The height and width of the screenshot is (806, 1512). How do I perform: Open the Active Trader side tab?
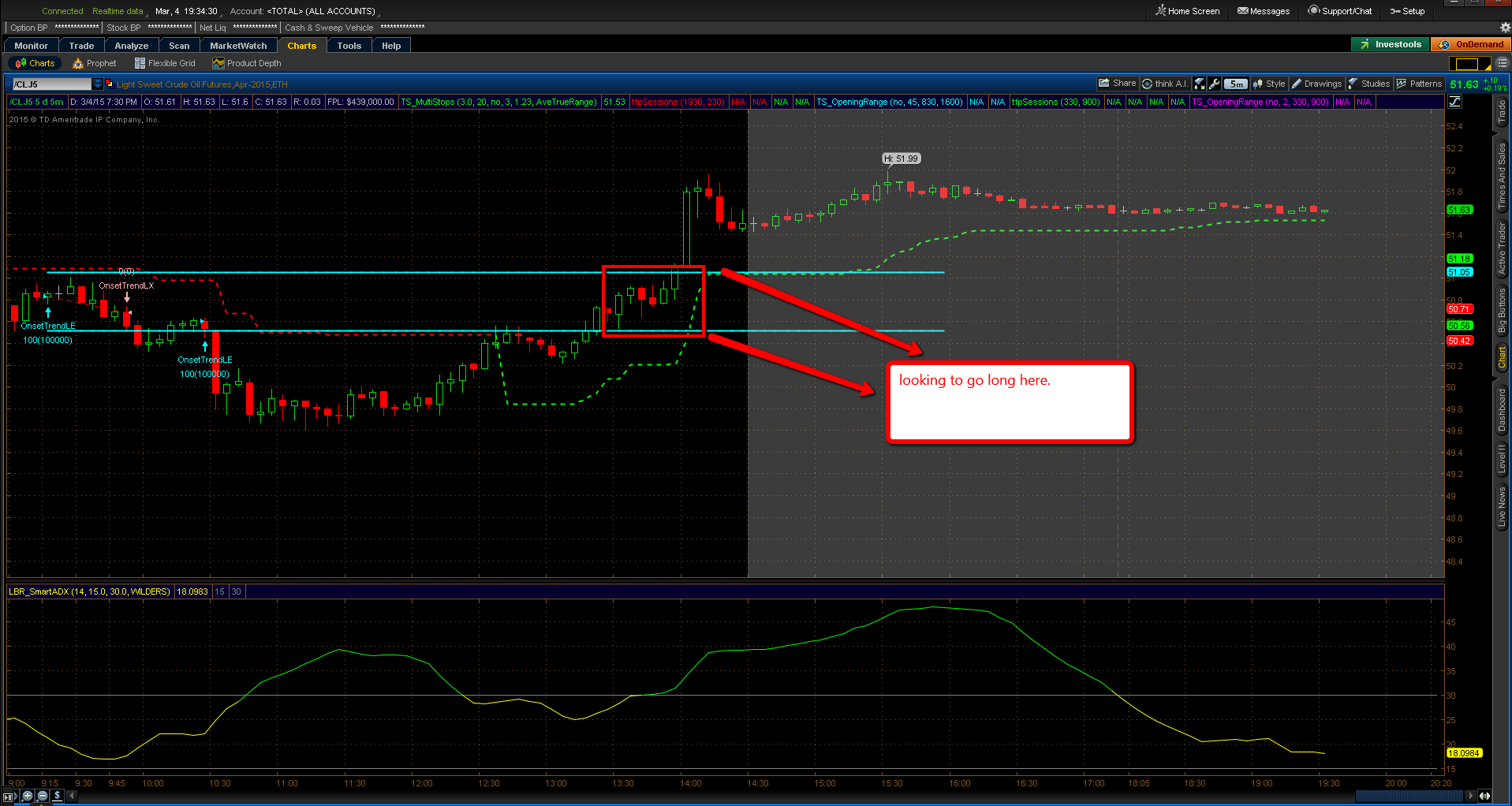click(x=1502, y=248)
